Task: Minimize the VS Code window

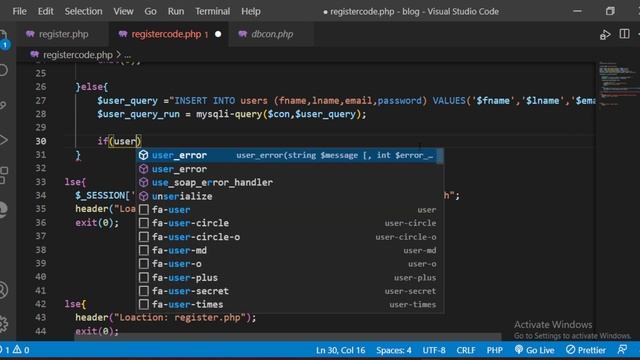Action: click(578, 11)
